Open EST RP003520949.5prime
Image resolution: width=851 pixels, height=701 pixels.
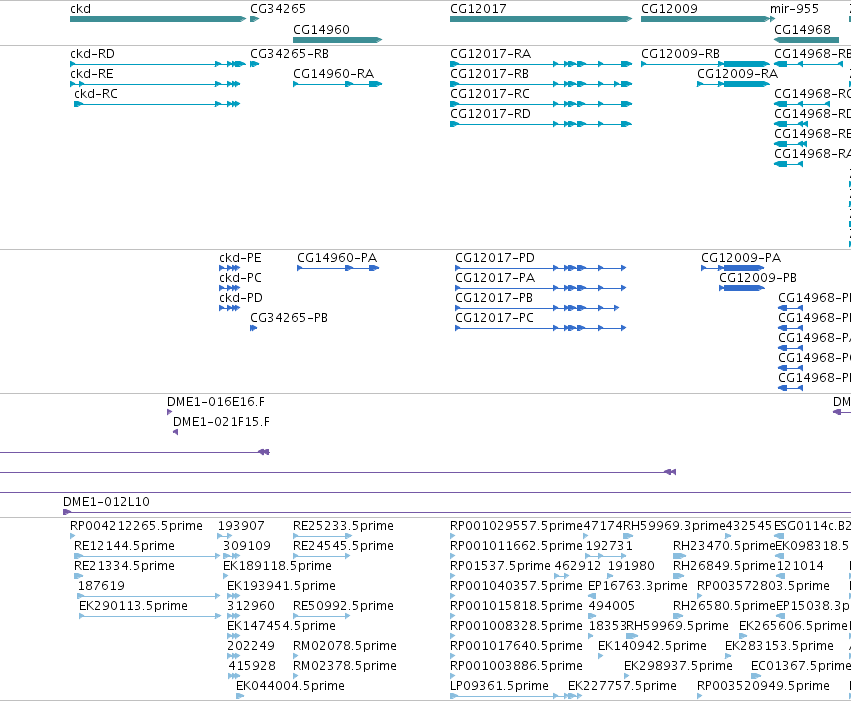click(763, 686)
